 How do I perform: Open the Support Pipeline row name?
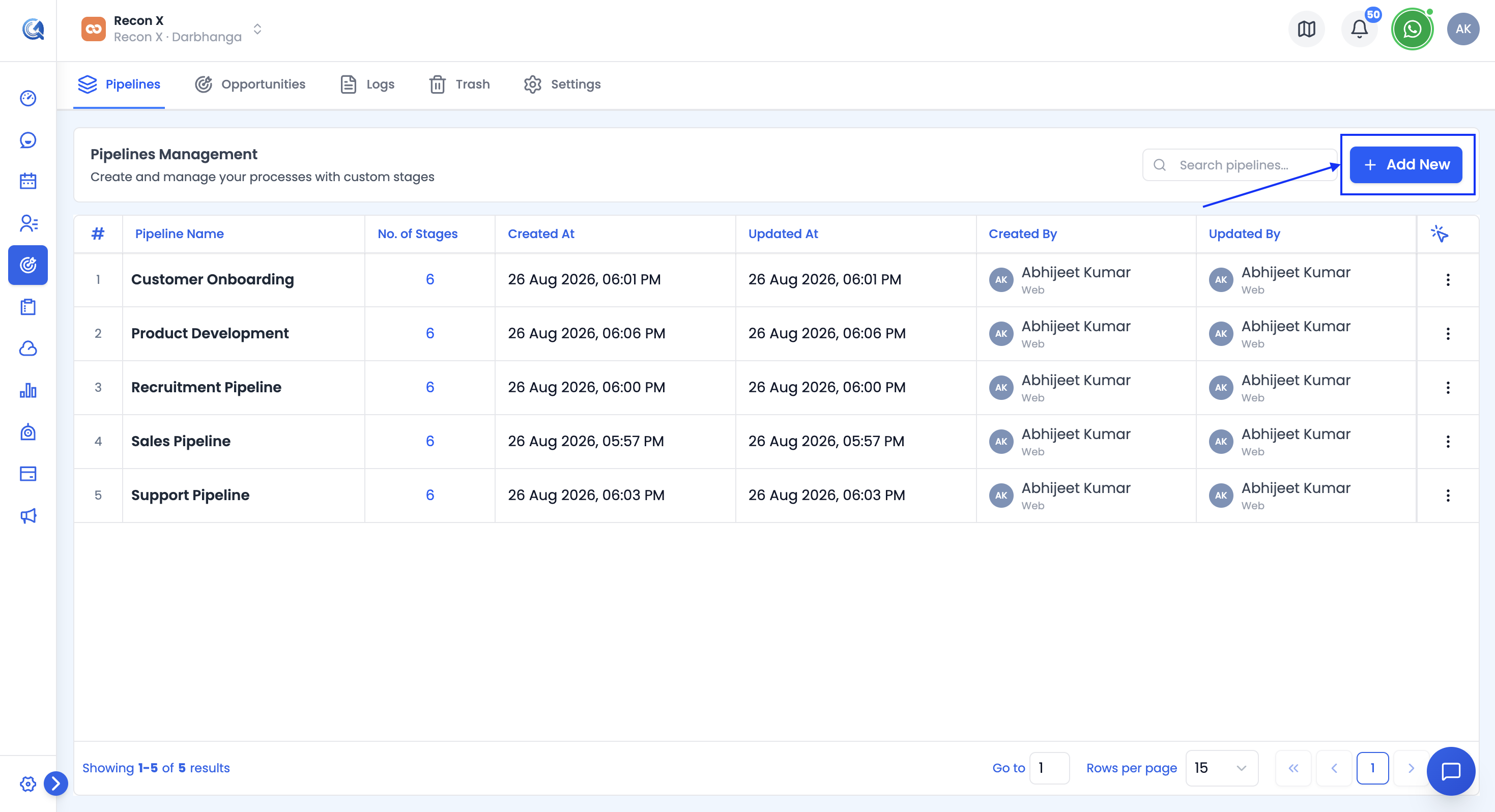pos(190,495)
